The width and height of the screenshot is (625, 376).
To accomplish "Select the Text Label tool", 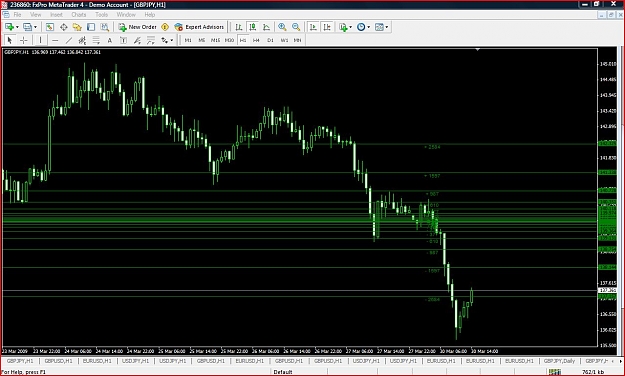I will point(123,40).
